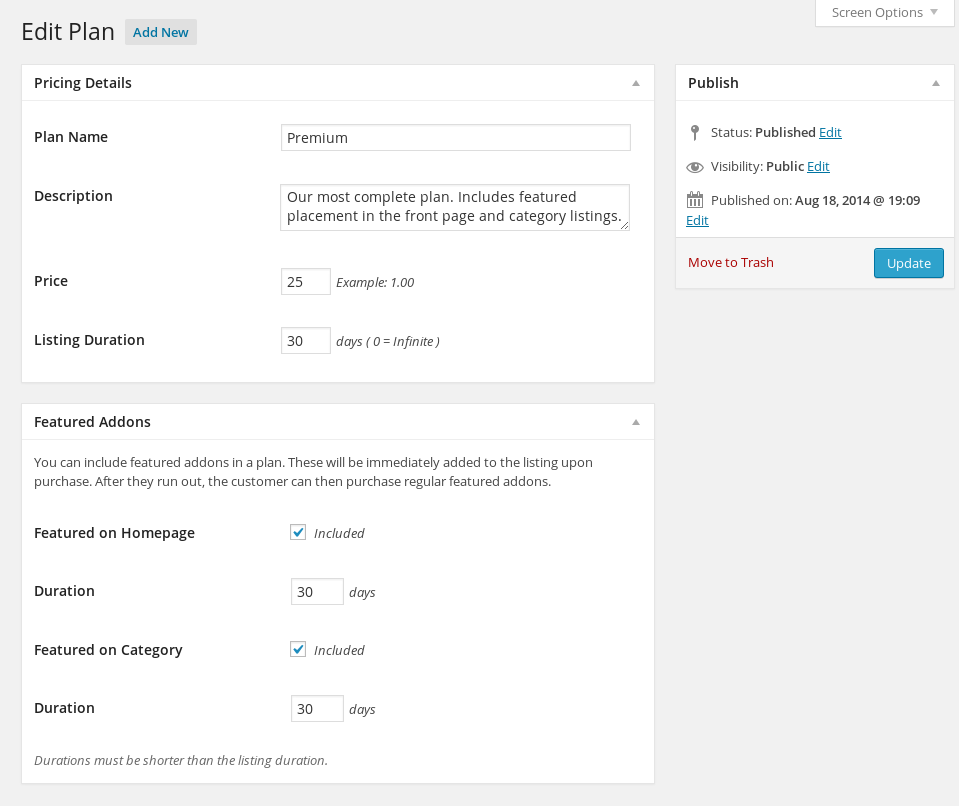The image size is (959, 806).
Task: Select the Listing Duration field
Action: point(306,341)
